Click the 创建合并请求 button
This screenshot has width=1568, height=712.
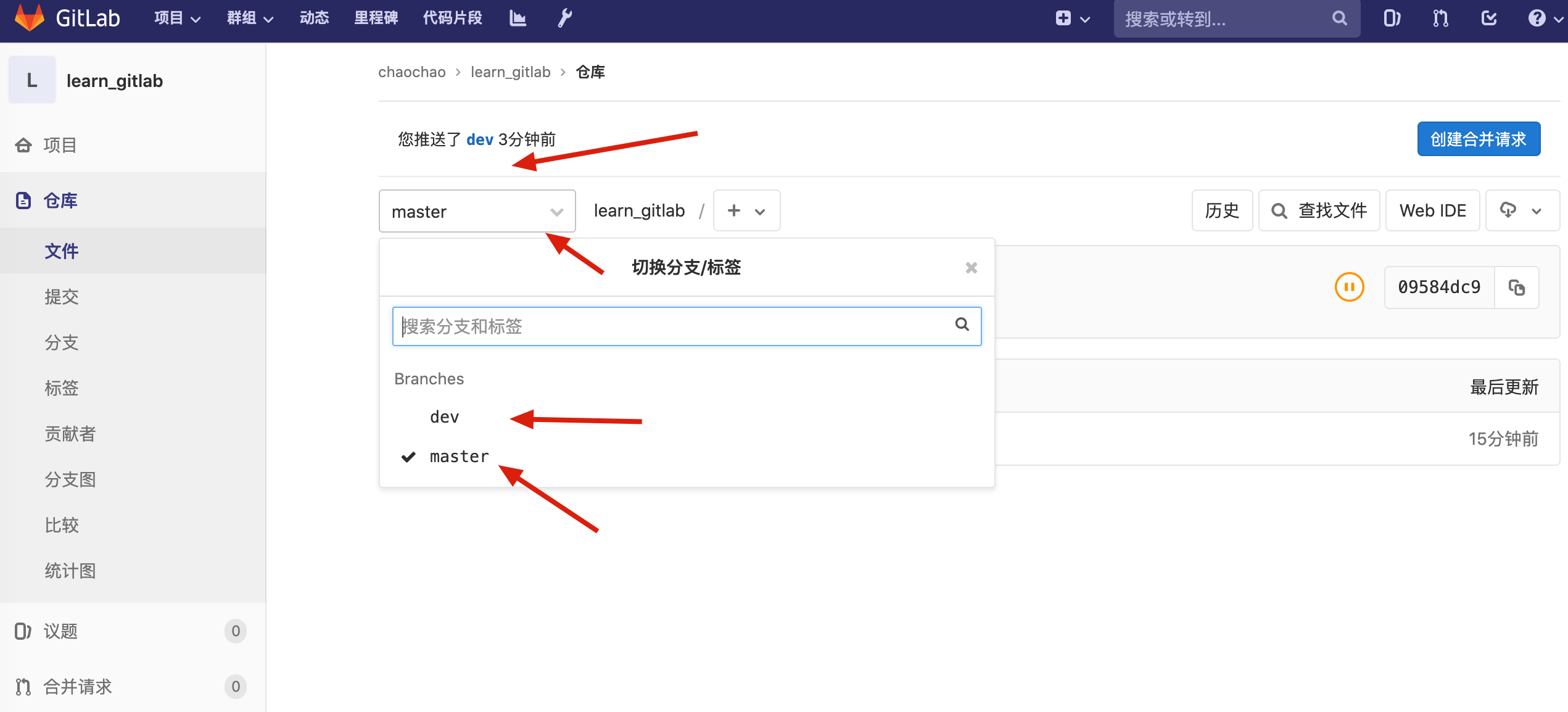click(1479, 139)
